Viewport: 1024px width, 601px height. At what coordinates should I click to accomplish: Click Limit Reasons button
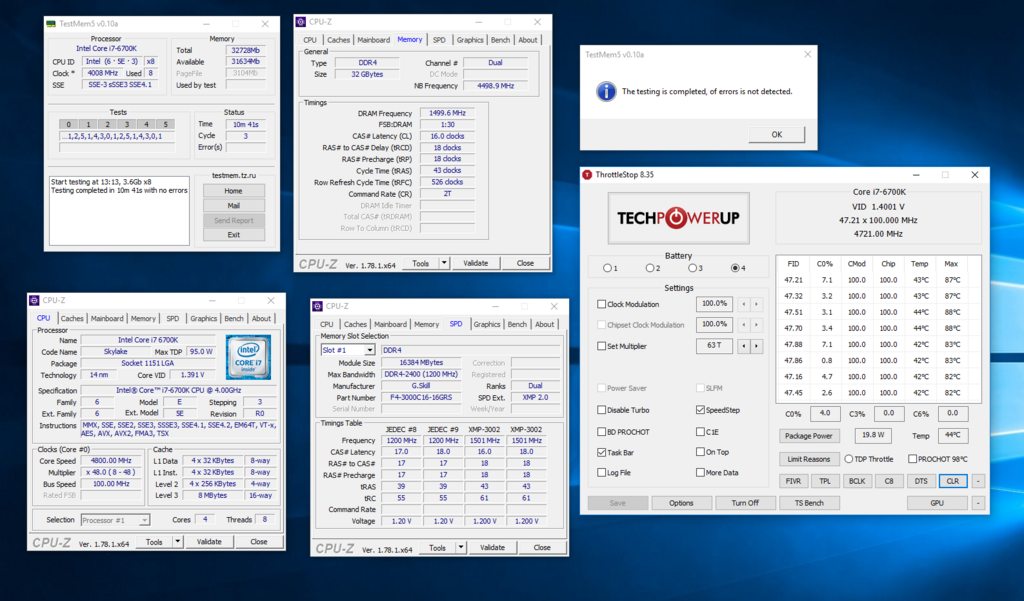click(x=808, y=459)
